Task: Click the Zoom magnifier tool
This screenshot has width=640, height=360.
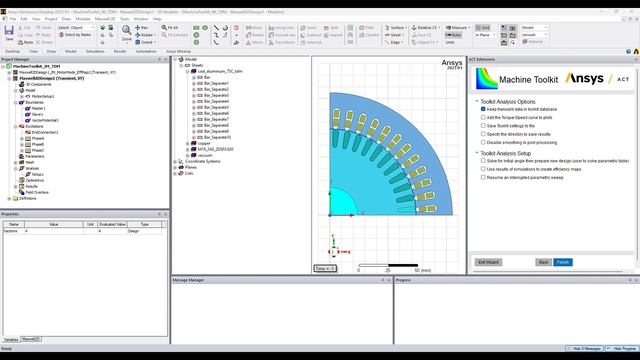Action: click(127, 33)
